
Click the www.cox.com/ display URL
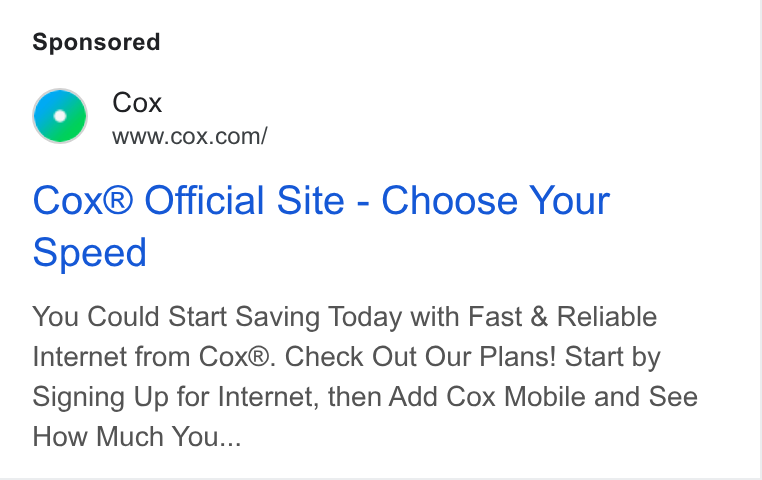[x=190, y=137]
